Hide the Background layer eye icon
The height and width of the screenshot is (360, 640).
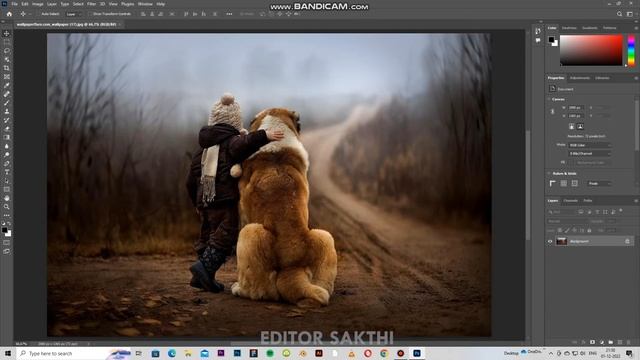(550, 241)
